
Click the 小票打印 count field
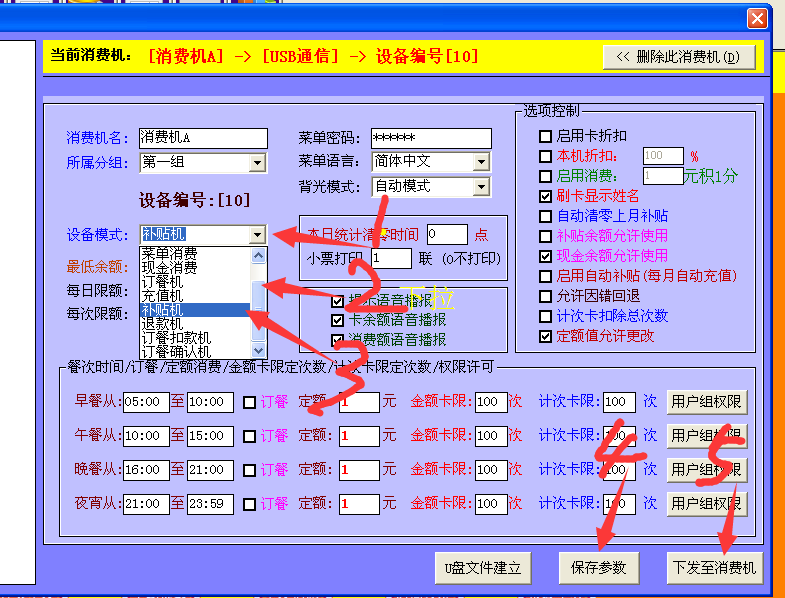click(391, 259)
